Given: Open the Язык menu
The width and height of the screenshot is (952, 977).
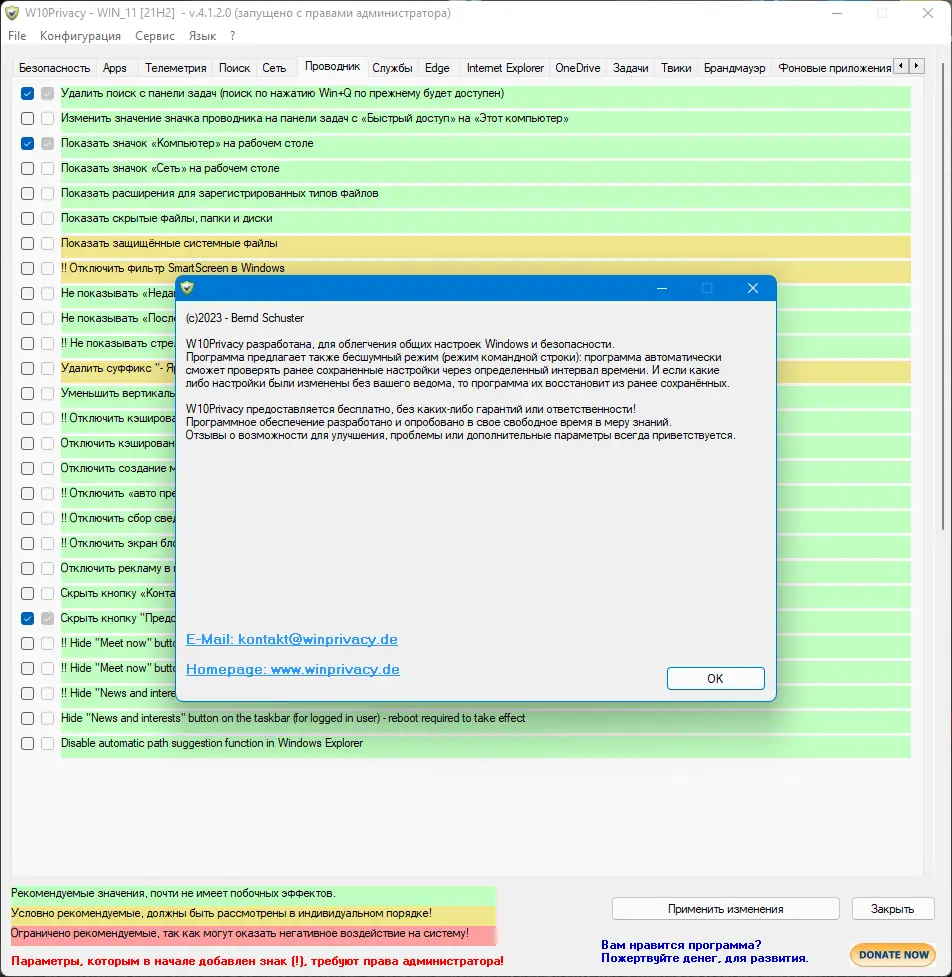Looking at the screenshot, I should coord(202,36).
